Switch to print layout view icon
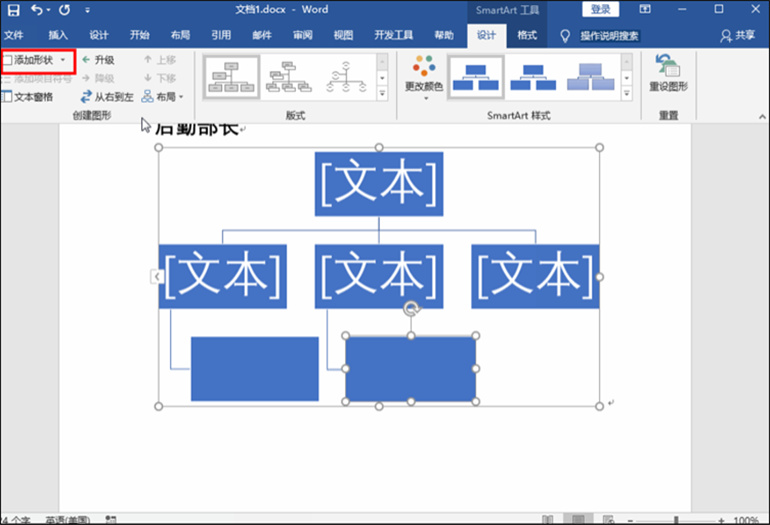 pos(578,519)
